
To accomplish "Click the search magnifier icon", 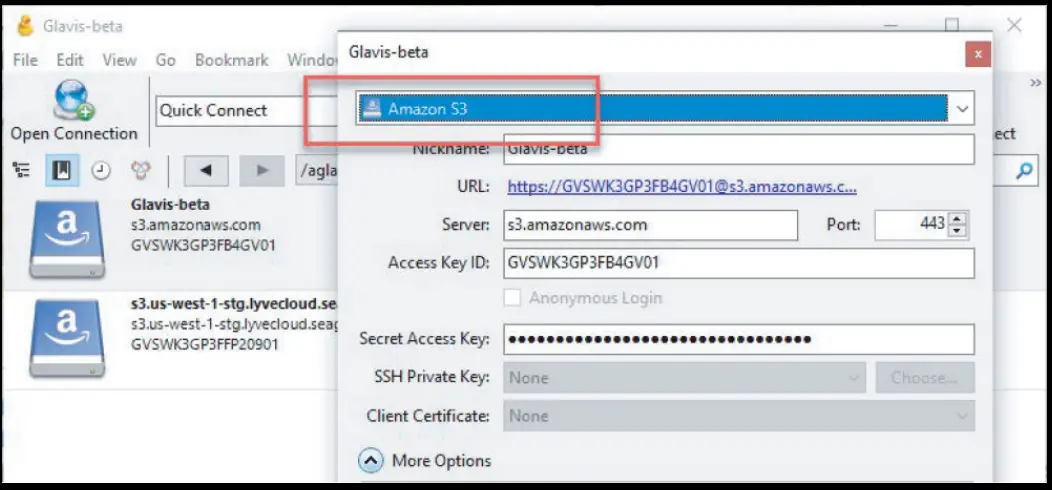I will 1024,171.
